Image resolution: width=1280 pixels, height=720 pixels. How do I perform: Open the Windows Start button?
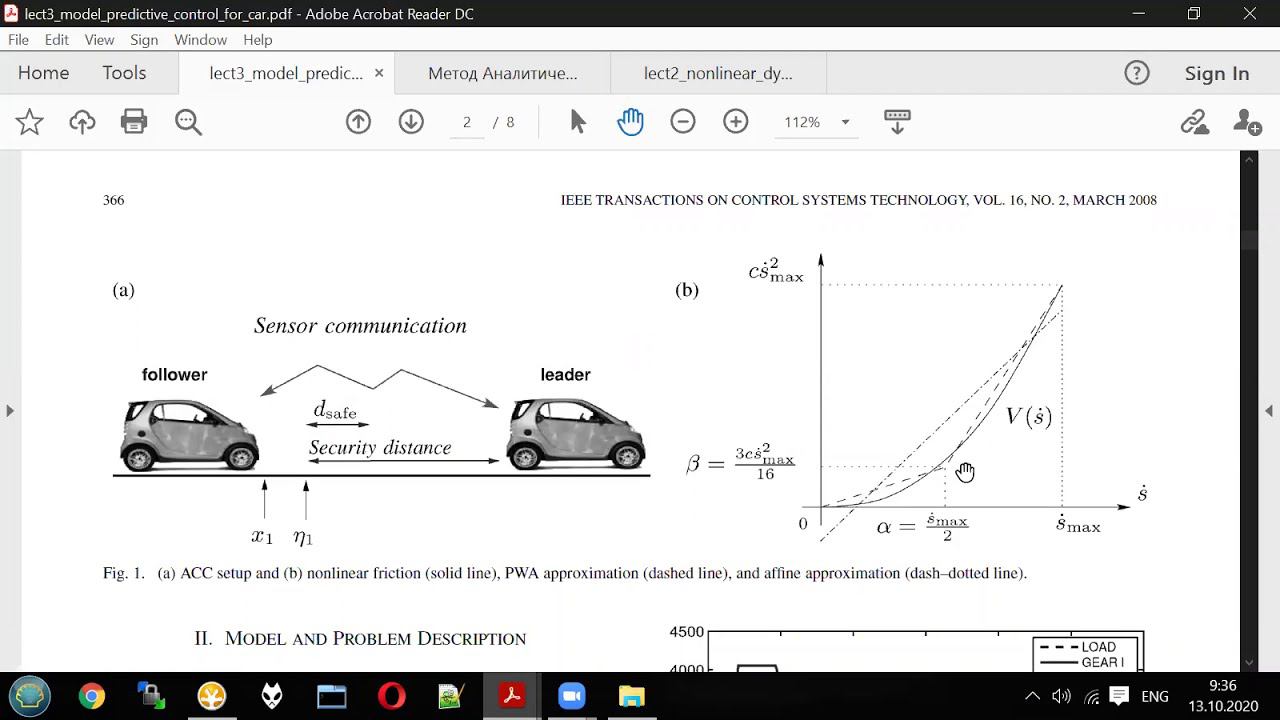[29, 696]
